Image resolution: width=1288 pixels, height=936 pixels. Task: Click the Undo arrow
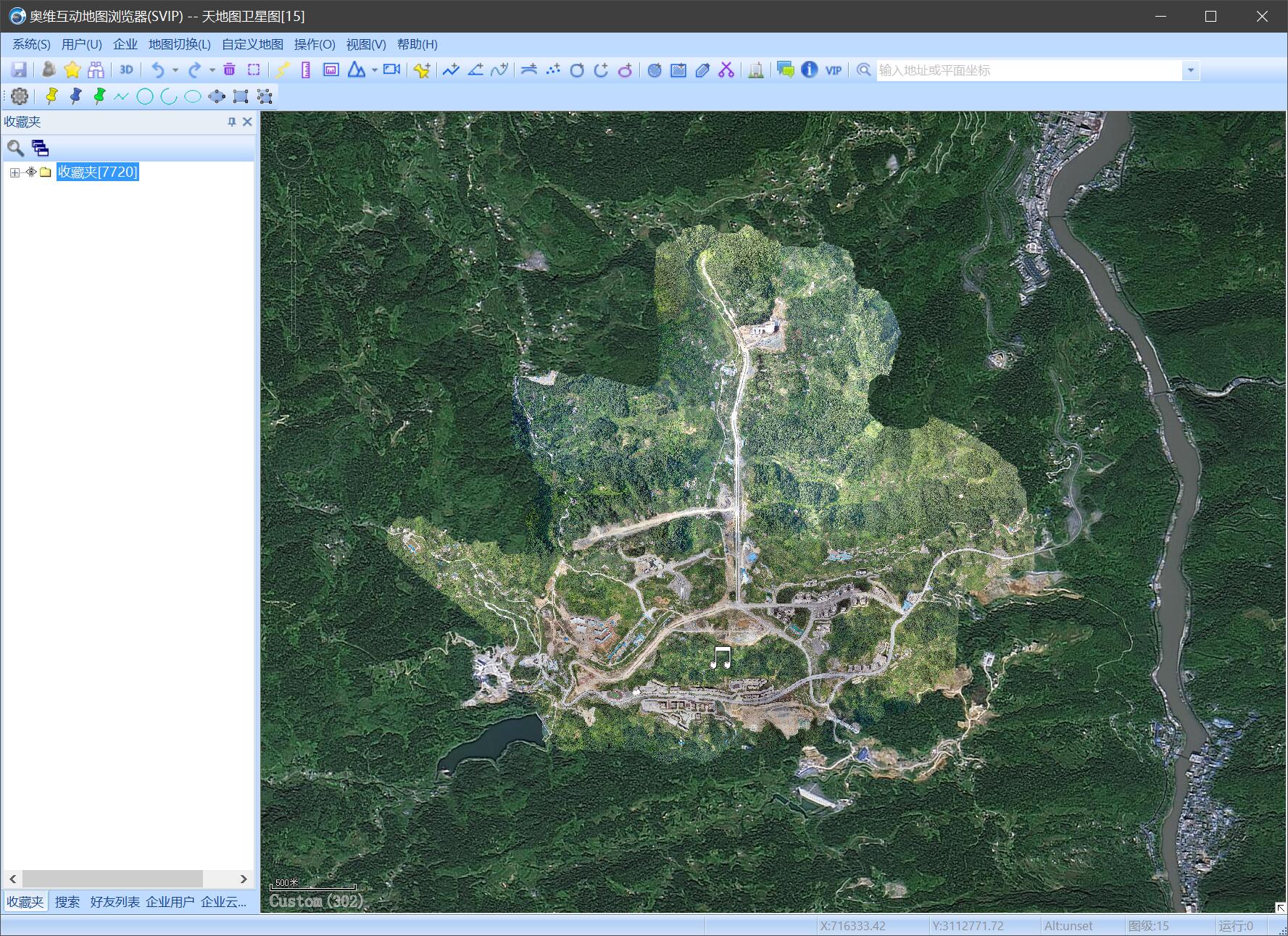coord(157,70)
